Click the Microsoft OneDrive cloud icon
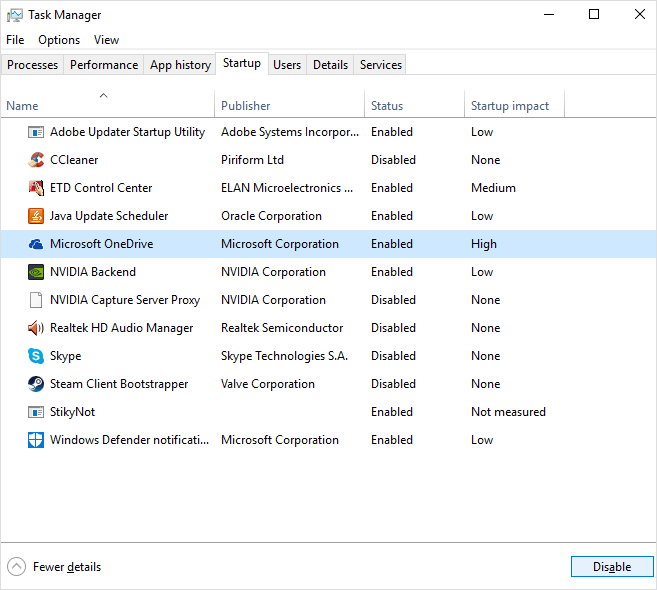 (x=36, y=244)
